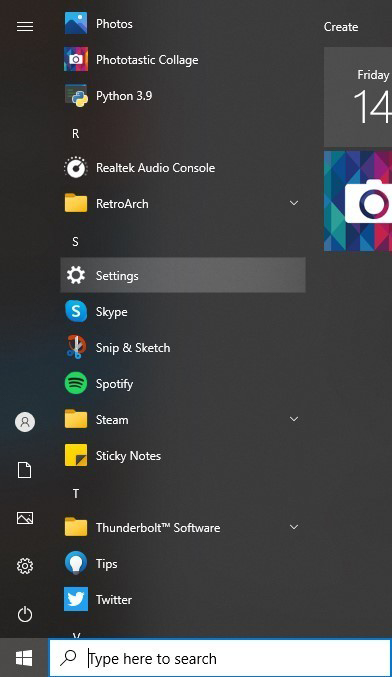Open Documents from the Start sidebar

pyautogui.click(x=25, y=470)
